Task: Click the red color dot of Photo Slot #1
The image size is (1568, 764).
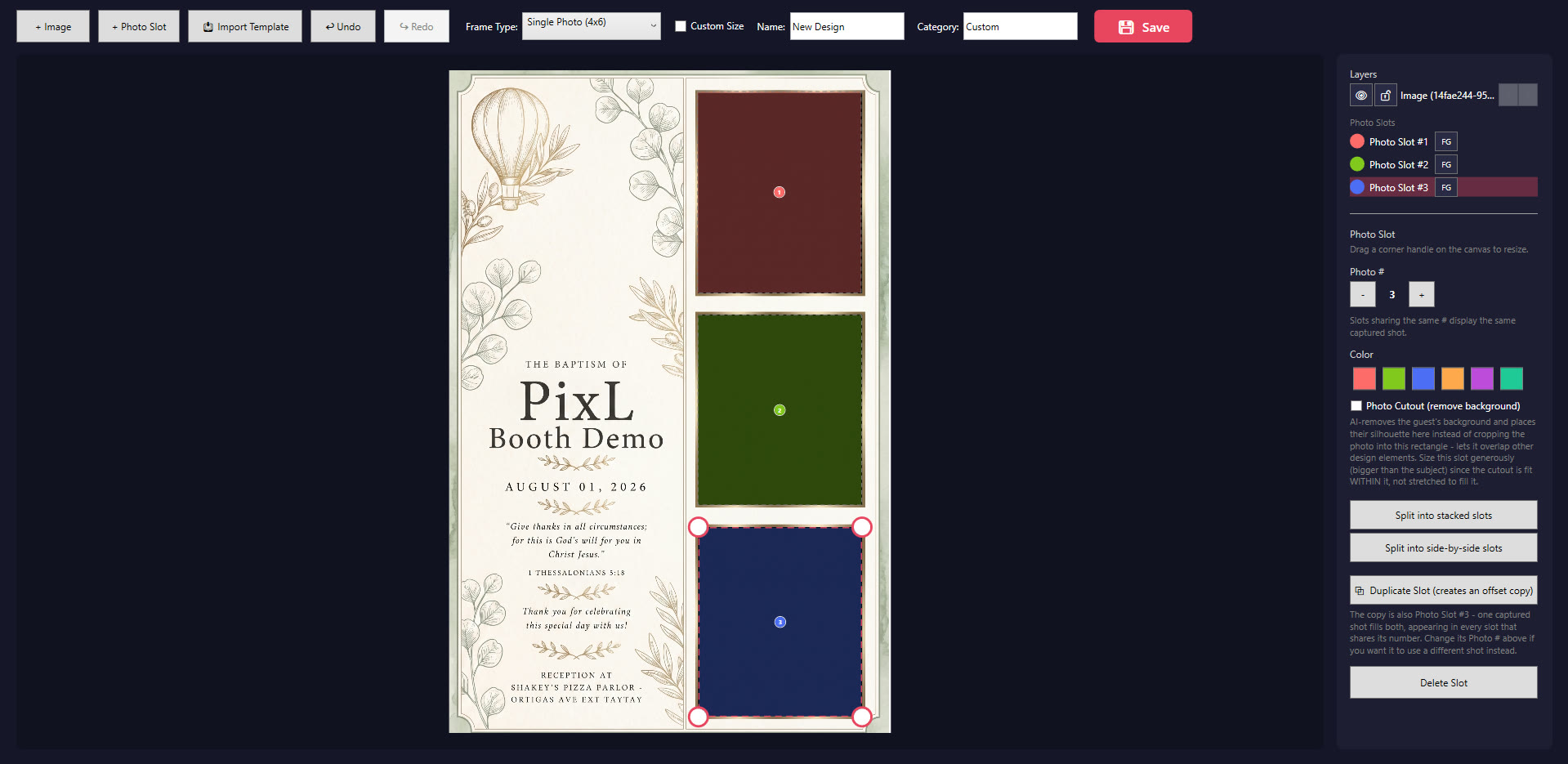Action: (x=1357, y=141)
